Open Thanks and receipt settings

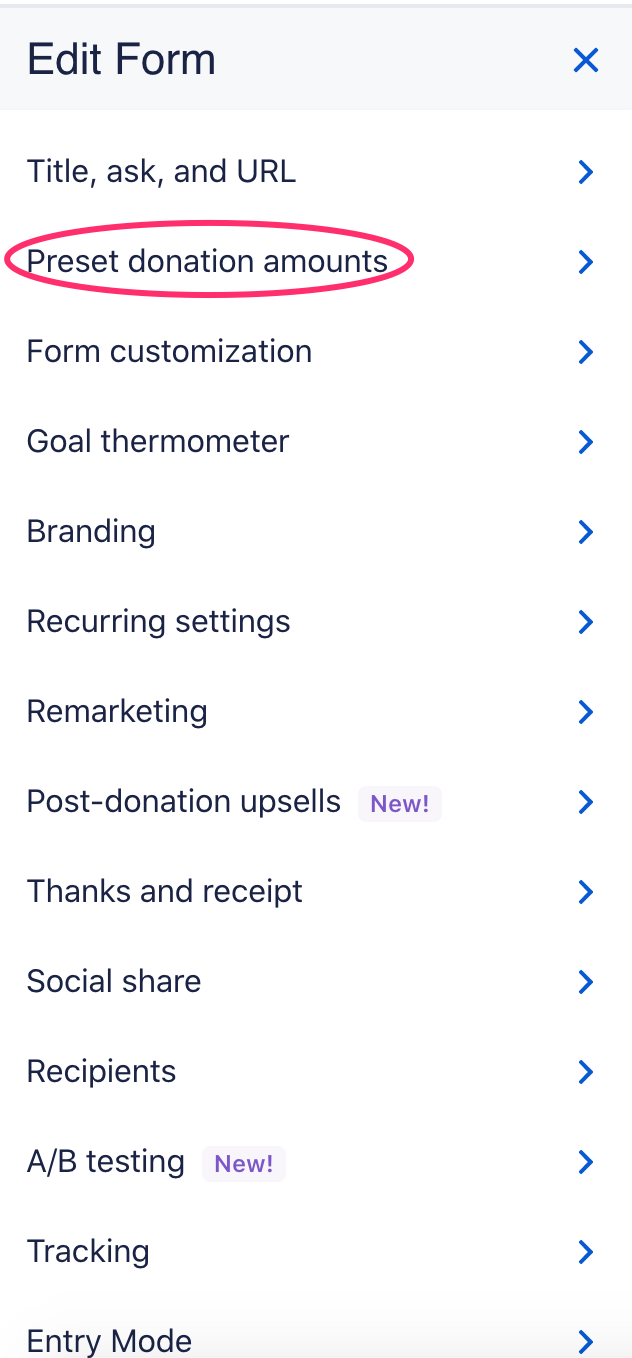pos(164,892)
